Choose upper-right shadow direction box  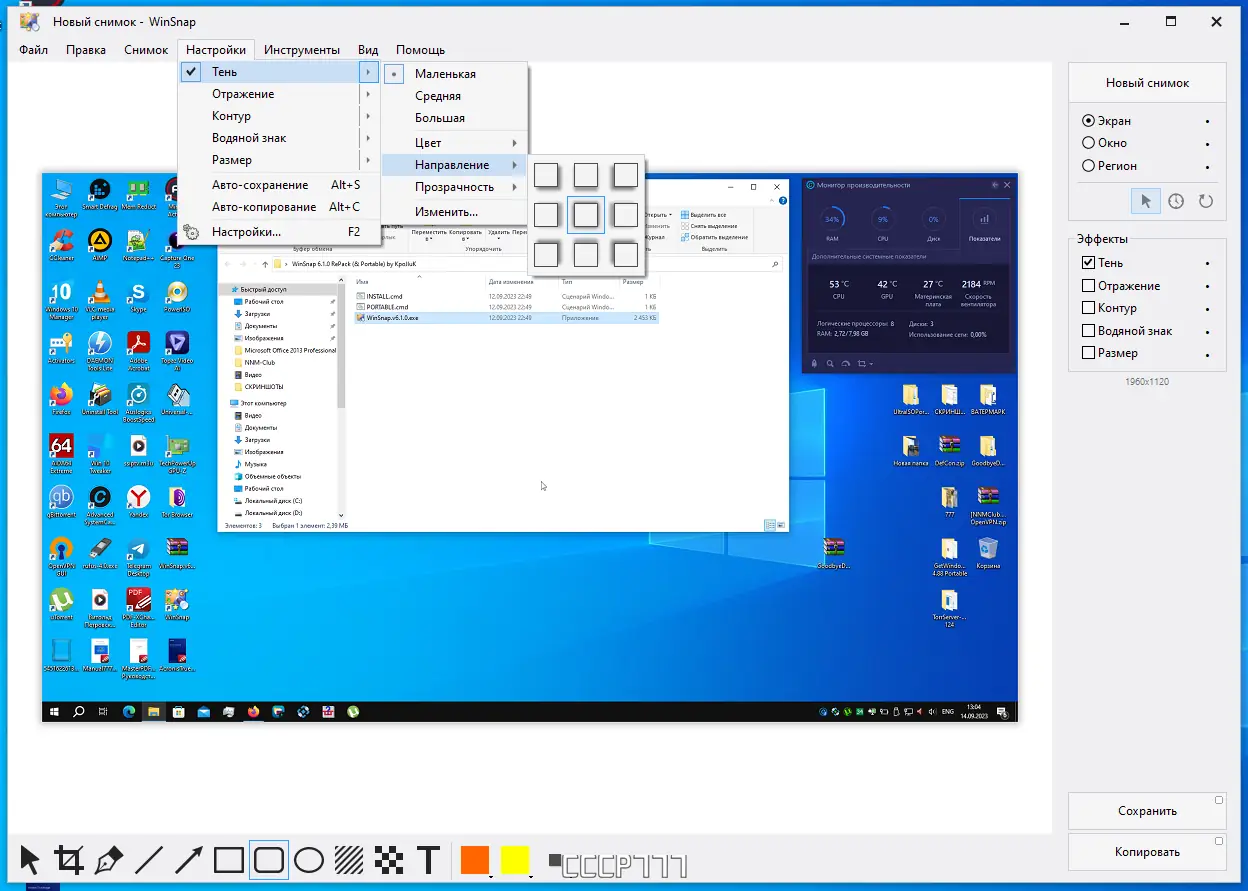(626, 175)
